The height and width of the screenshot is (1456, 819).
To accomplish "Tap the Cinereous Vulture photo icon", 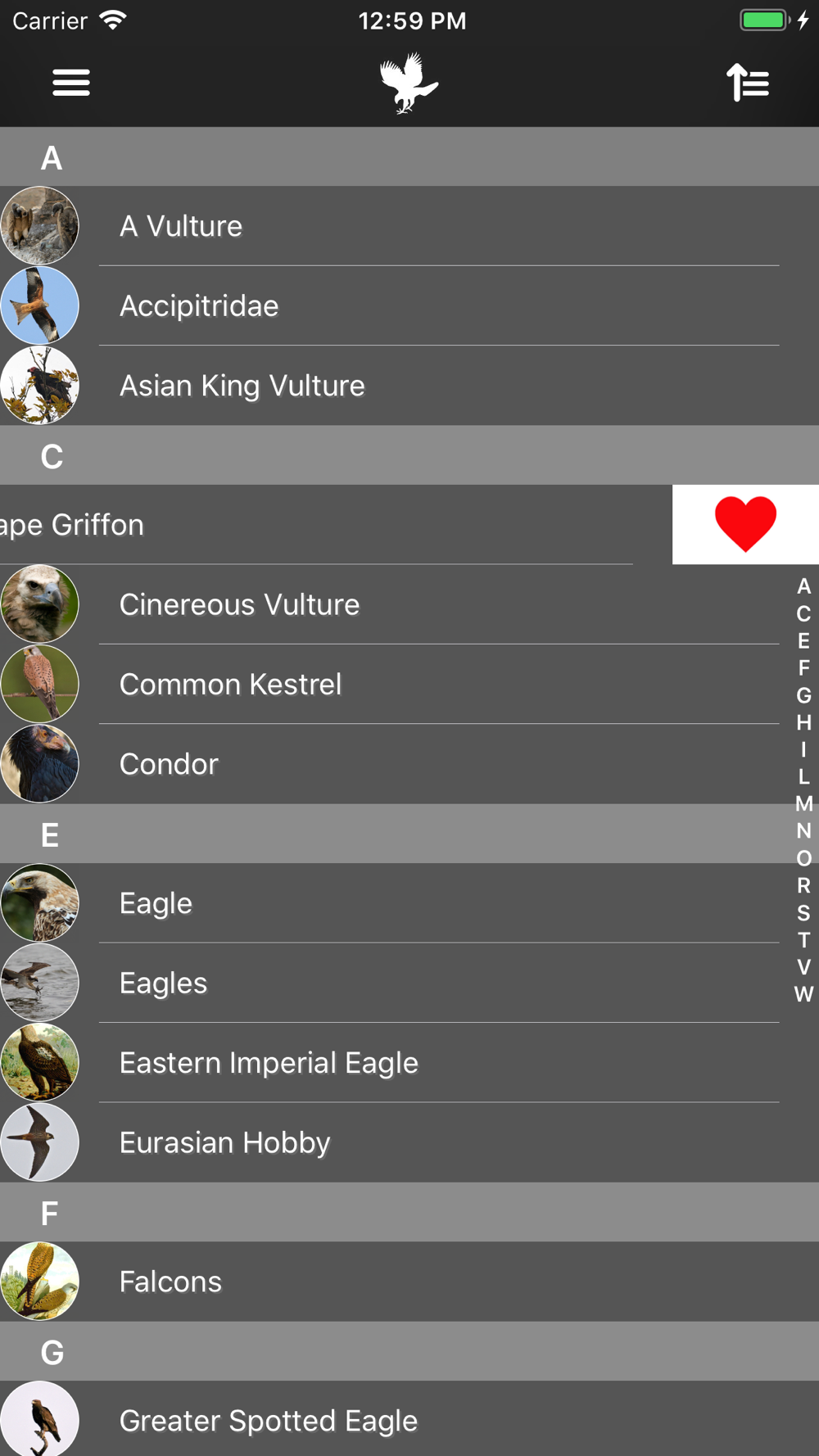I will point(39,604).
